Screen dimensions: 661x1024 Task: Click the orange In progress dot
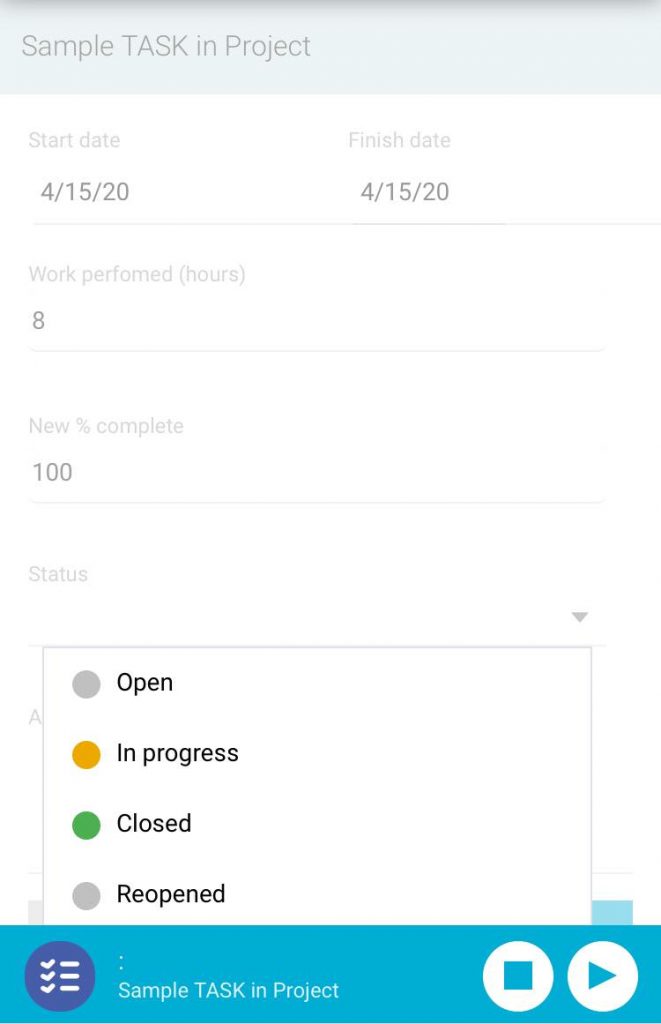[87, 754]
